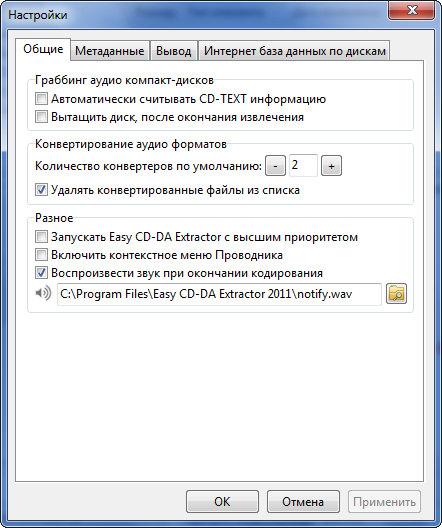Screen dimensions: 442x528
Task: Click the Конвертирование аудио форматов group label
Action: pyautogui.click(x=131, y=144)
